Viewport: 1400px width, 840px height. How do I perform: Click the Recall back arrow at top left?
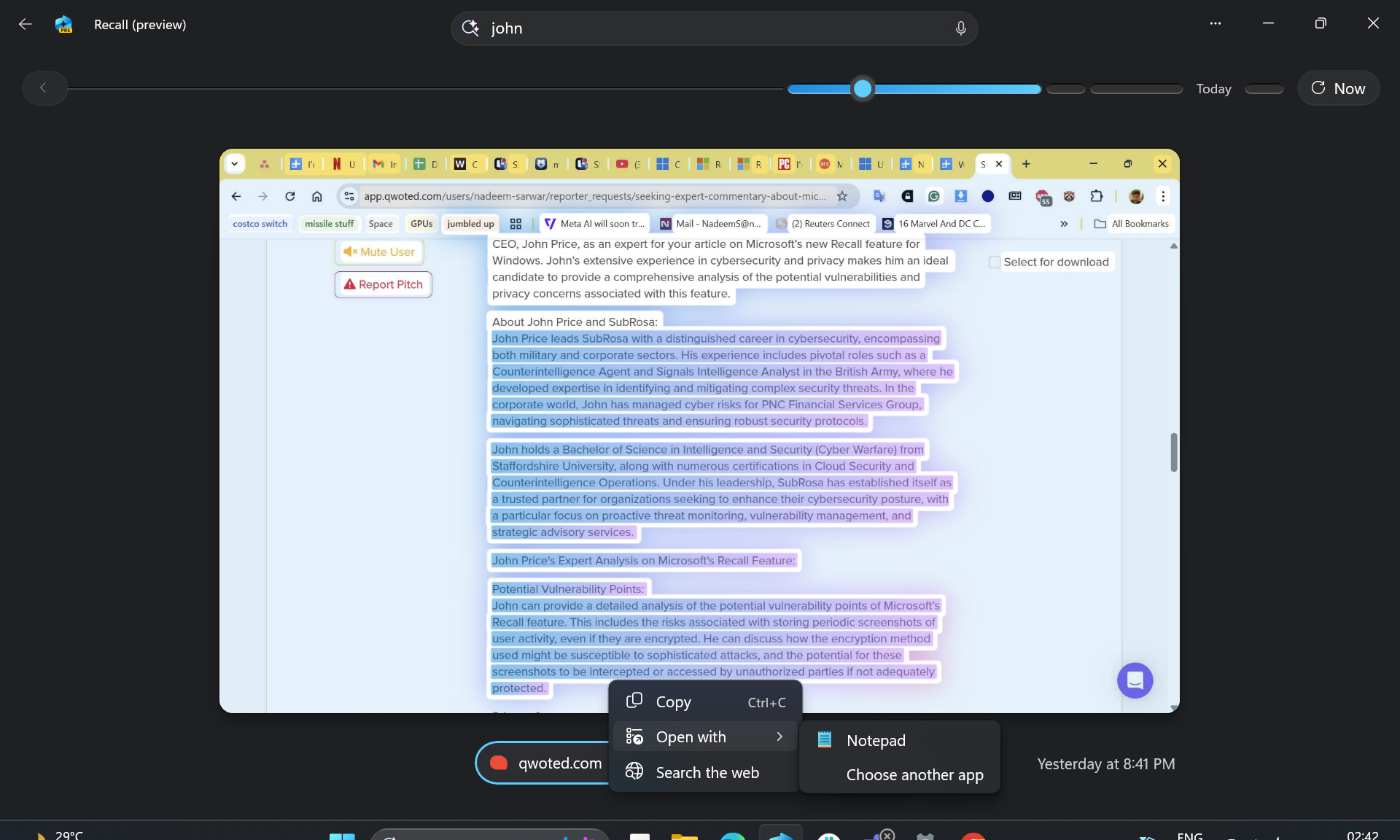coord(26,24)
